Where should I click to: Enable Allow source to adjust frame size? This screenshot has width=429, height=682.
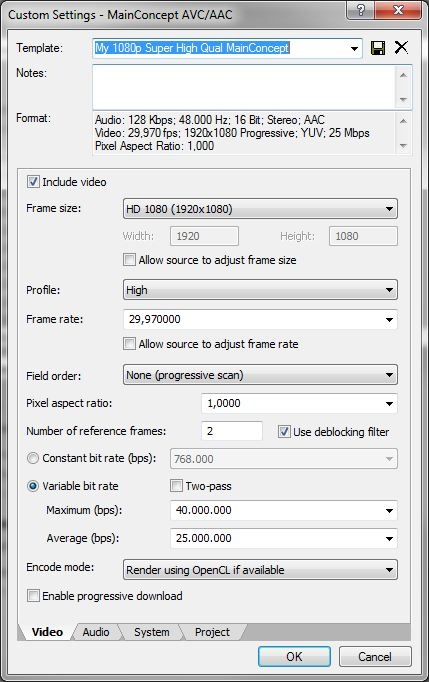tap(130, 260)
